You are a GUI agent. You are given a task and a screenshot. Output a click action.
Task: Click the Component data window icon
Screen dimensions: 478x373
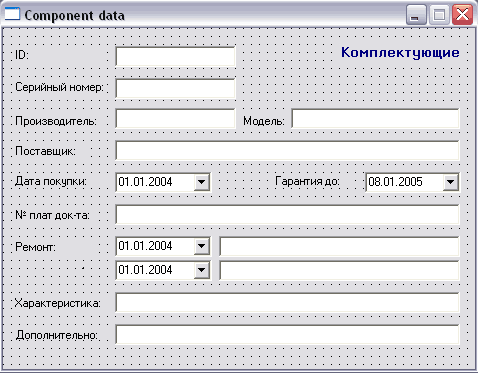point(12,14)
